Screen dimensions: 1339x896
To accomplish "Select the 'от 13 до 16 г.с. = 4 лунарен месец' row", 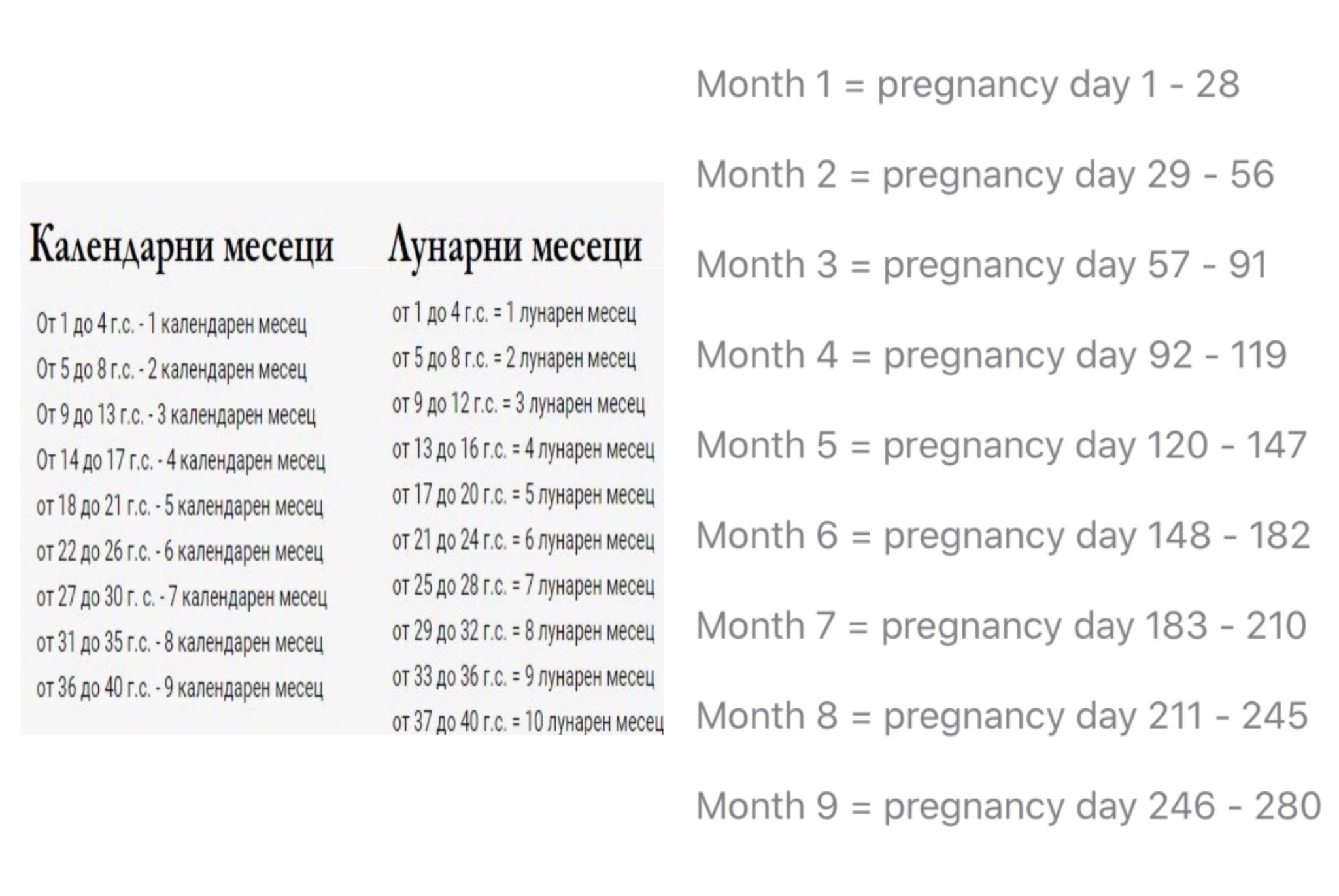I will pos(523,450).
